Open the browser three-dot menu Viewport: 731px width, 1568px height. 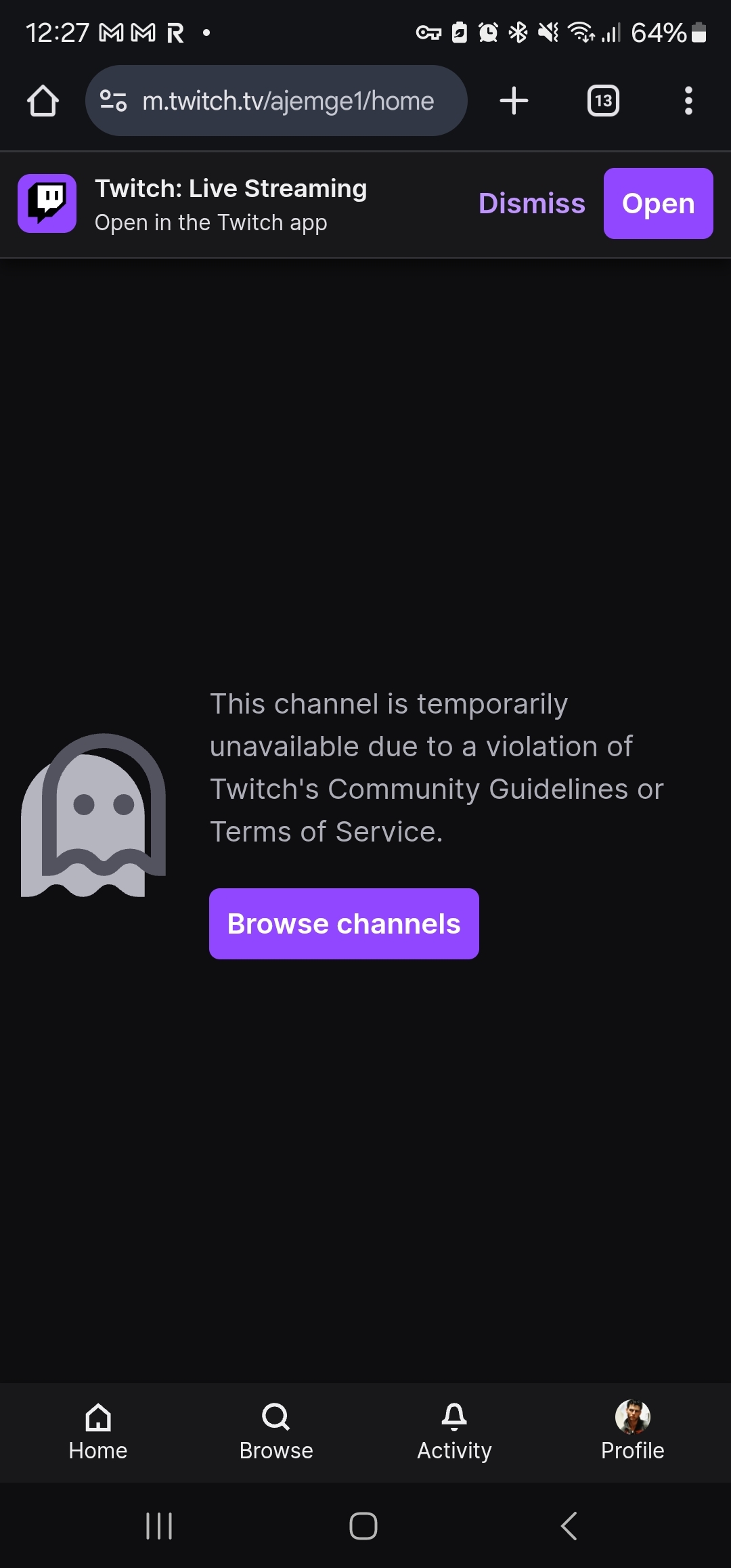click(x=688, y=101)
